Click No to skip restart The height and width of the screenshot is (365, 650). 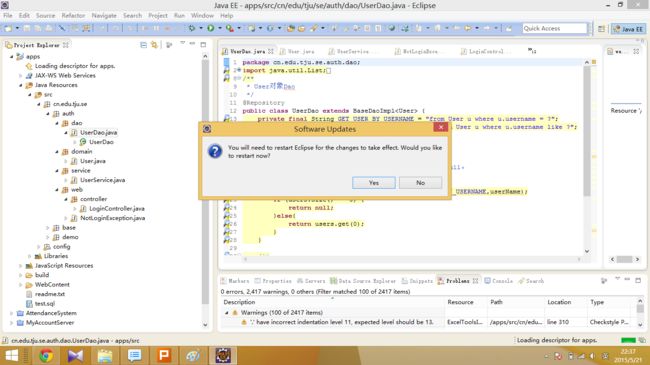coord(420,183)
